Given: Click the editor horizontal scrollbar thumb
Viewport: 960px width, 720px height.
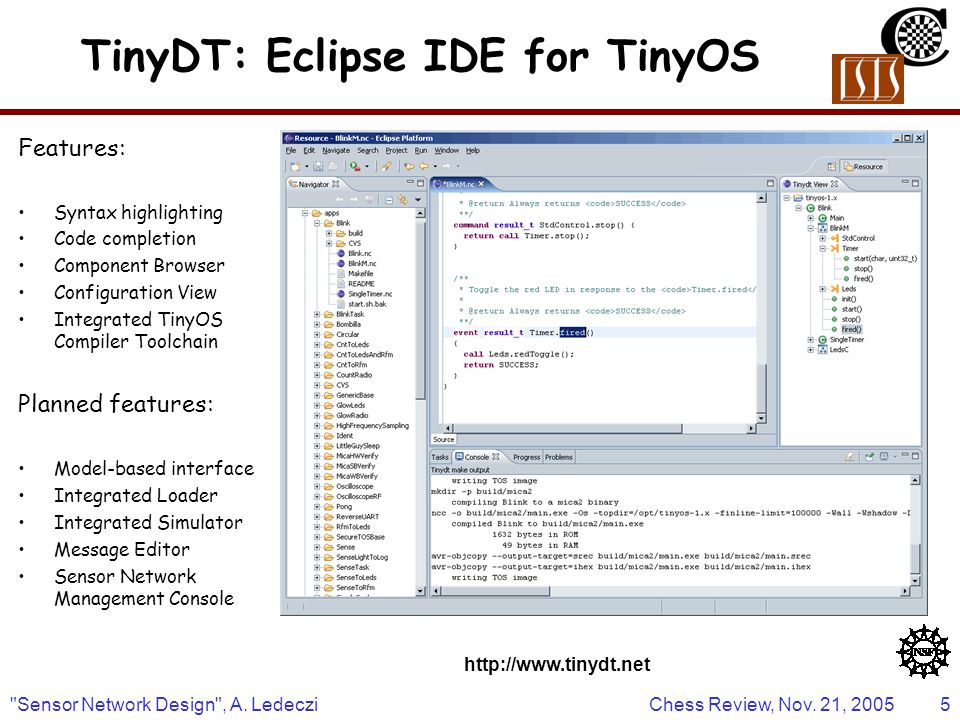Looking at the screenshot, I should pyautogui.click(x=568, y=429).
